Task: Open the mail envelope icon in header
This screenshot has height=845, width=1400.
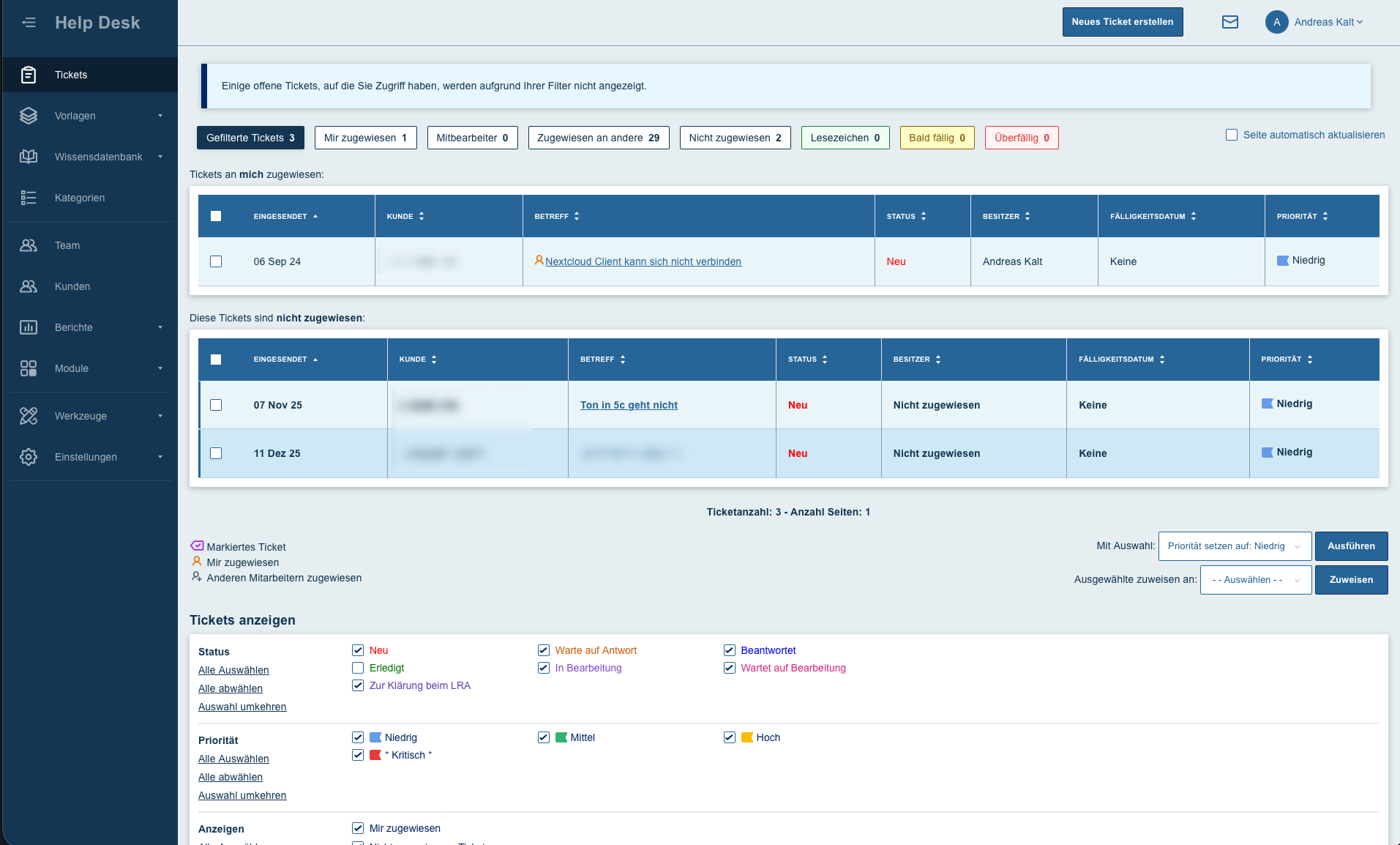Action: tap(1229, 22)
